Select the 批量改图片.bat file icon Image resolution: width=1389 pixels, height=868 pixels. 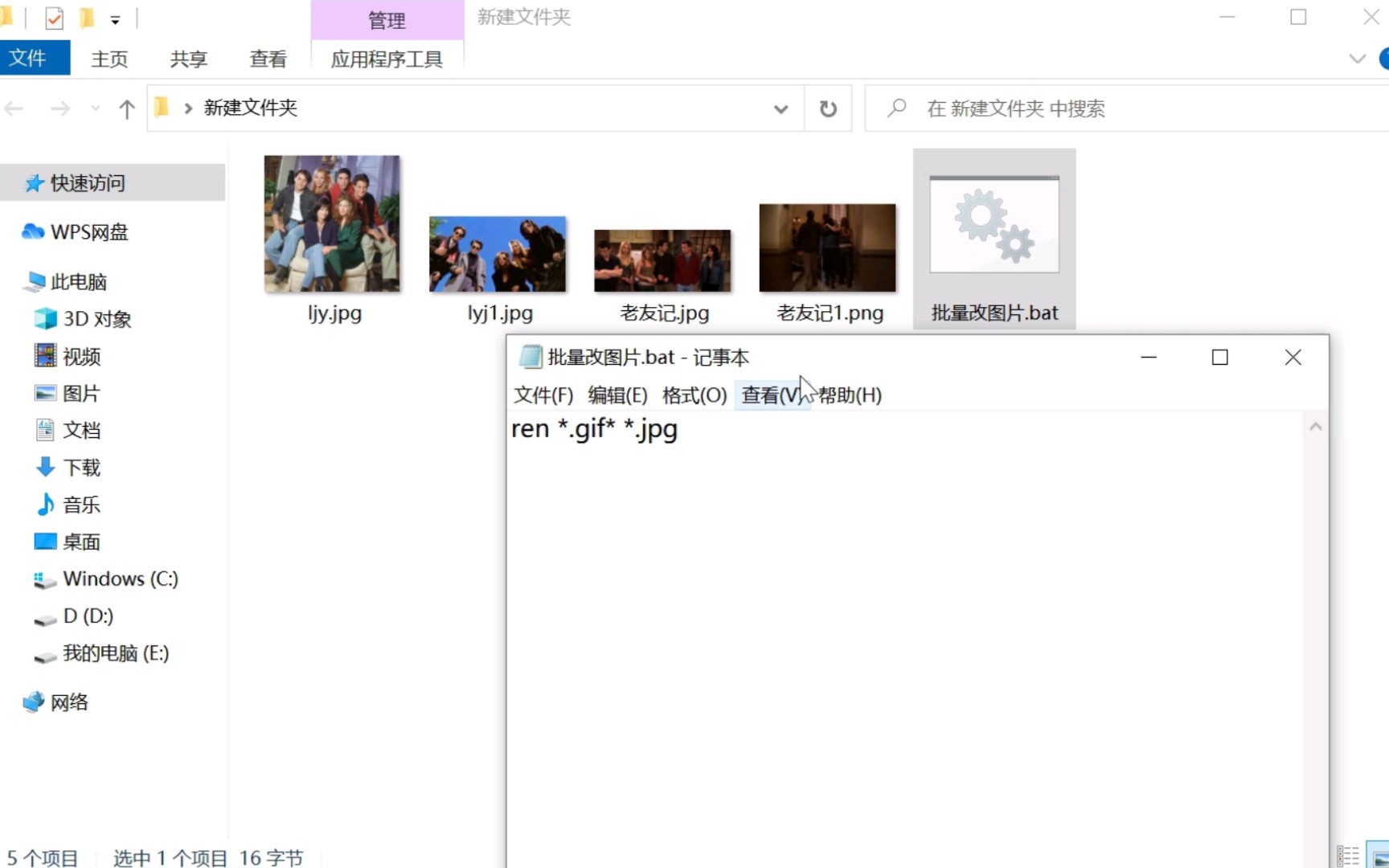tap(994, 225)
